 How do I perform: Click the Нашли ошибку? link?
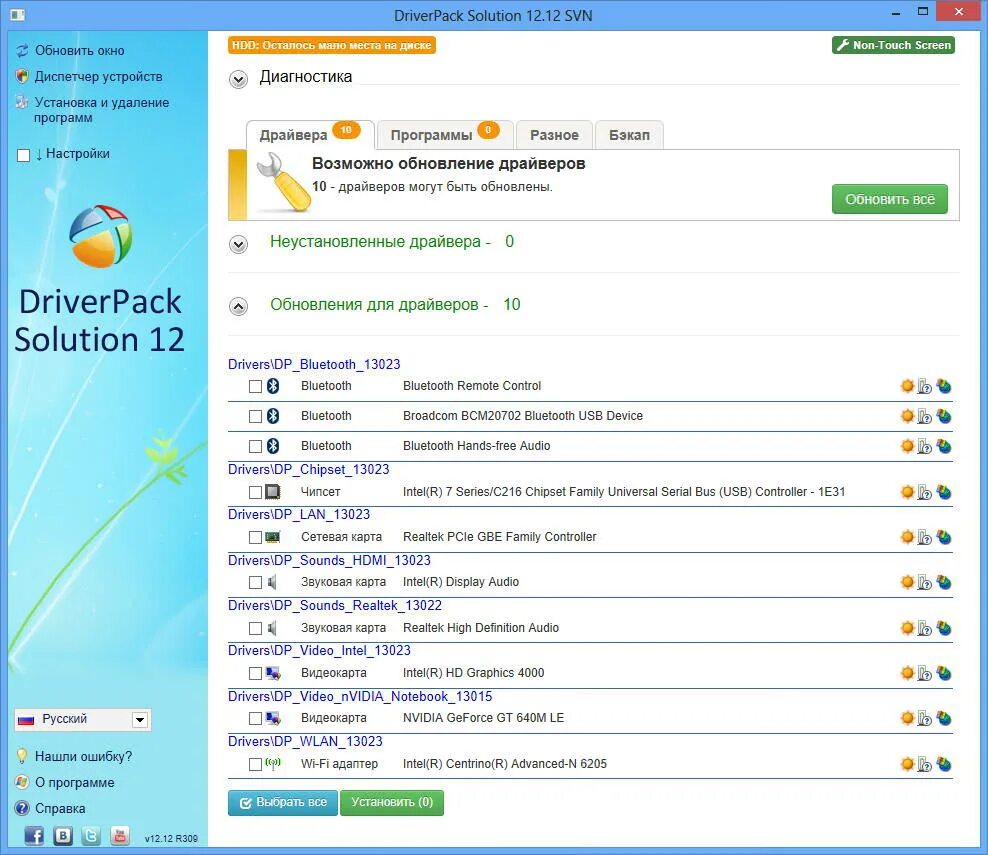click(x=83, y=756)
